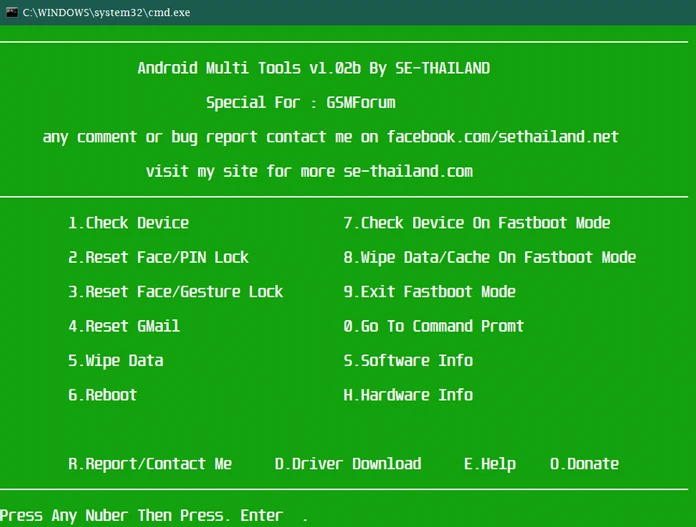Click the 'Press Any Nuber Then Press. Enter' prompt
This screenshot has width=696, height=527.
click(141, 515)
